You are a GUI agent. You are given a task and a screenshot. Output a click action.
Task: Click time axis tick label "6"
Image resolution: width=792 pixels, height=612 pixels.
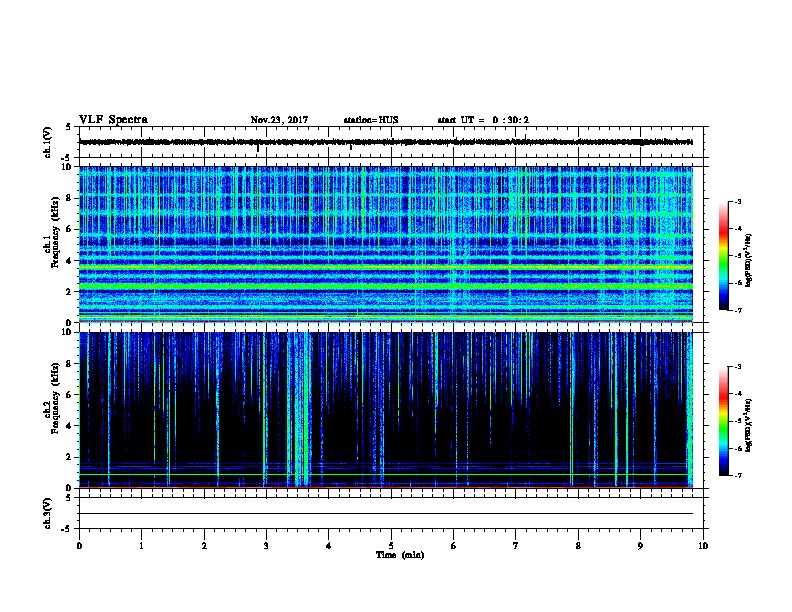[454, 546]
